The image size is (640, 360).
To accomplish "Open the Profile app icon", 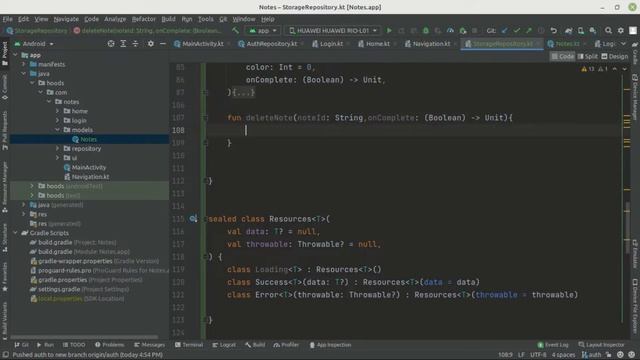I will 450,31.
